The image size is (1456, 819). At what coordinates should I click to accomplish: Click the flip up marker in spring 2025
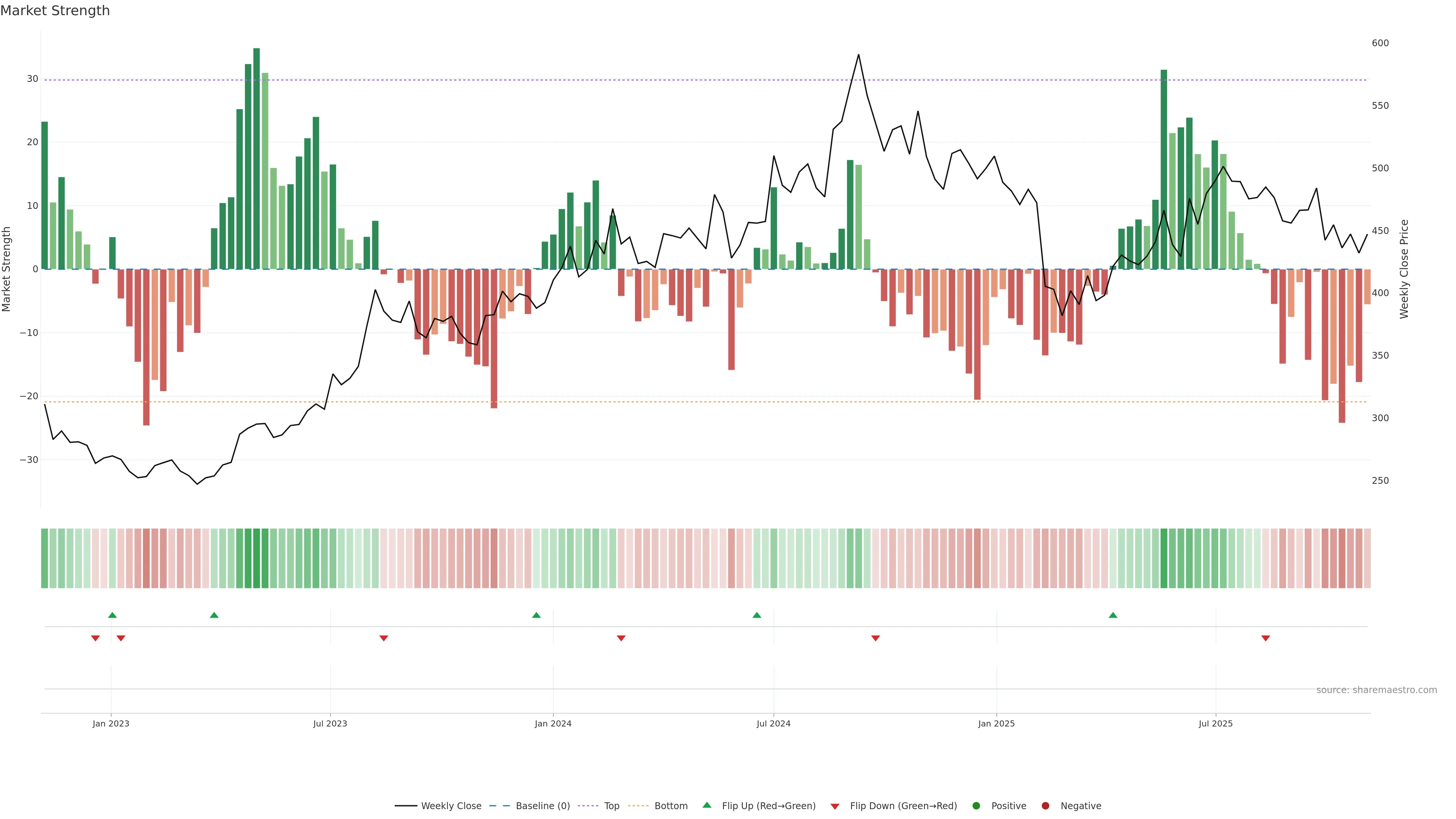click(1113, 615)
